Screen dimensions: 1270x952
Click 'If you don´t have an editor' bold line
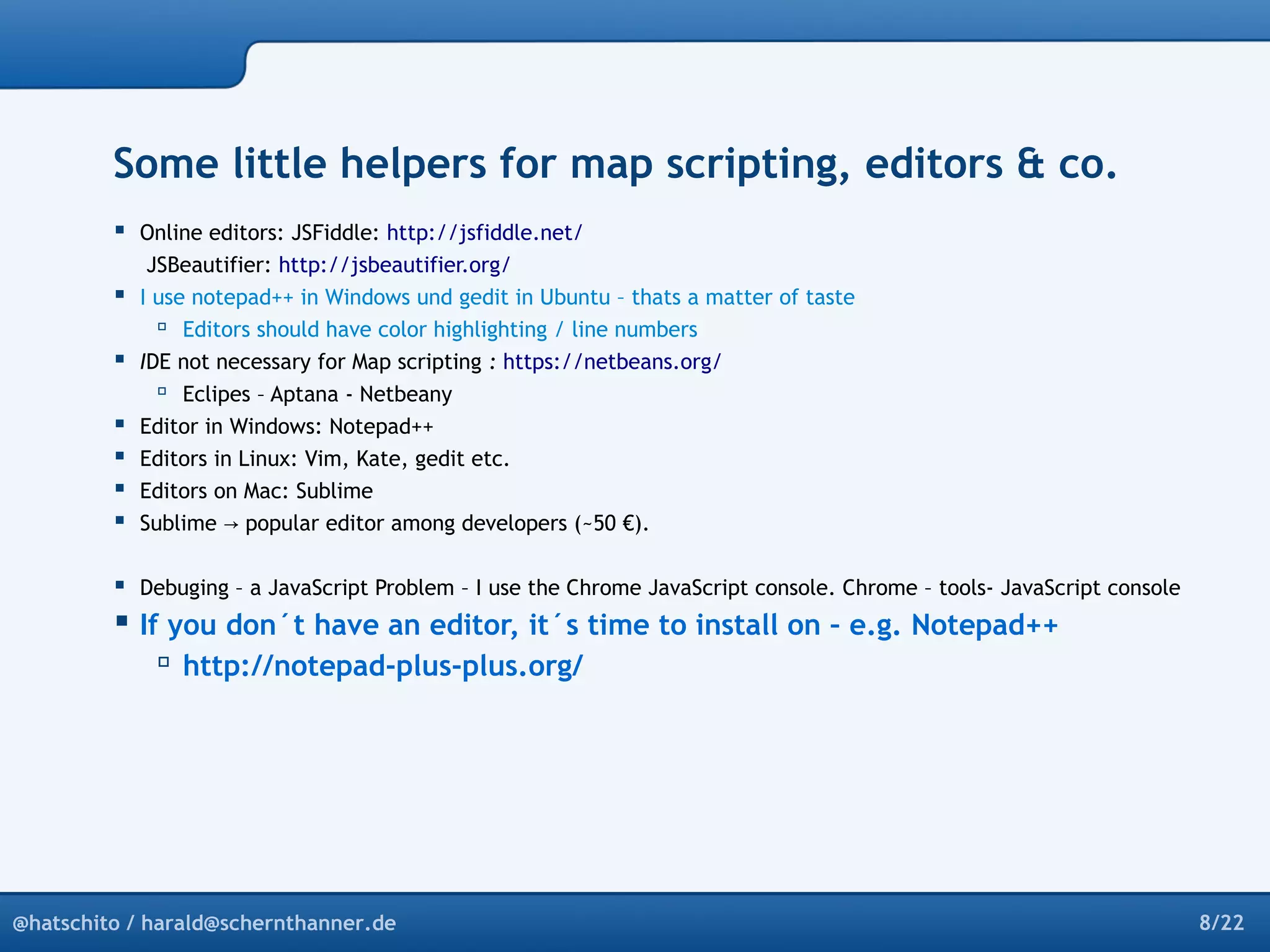click(x=599, y=625)
